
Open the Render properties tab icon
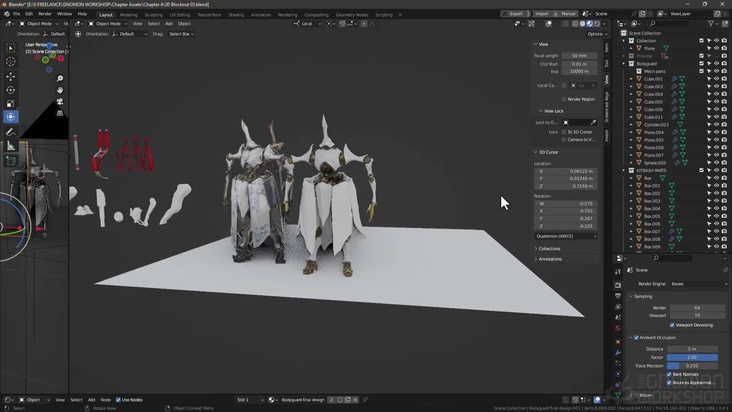click(x=618, y=285)
